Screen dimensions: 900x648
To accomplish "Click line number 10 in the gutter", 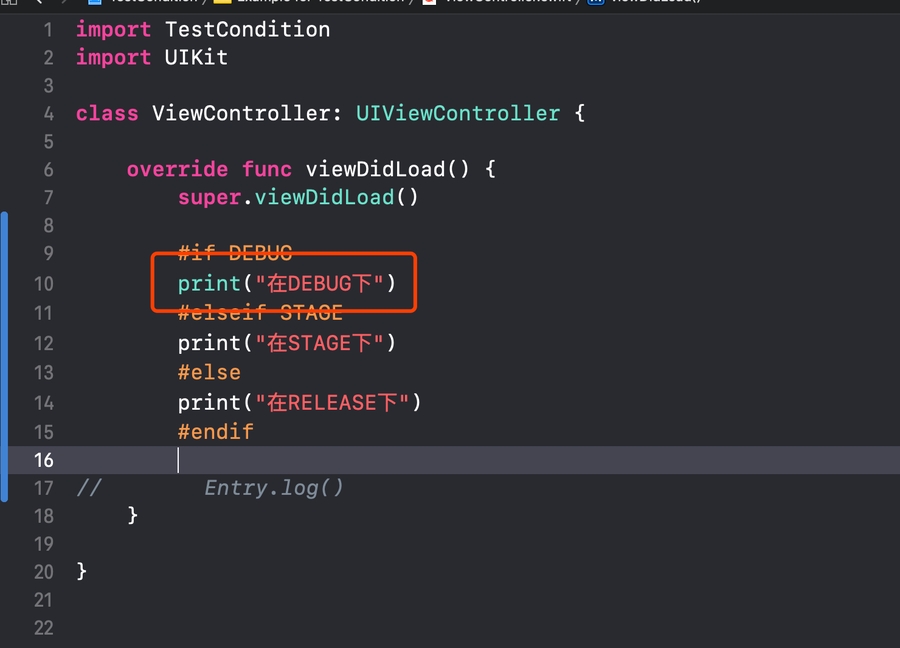I will 43,284.
